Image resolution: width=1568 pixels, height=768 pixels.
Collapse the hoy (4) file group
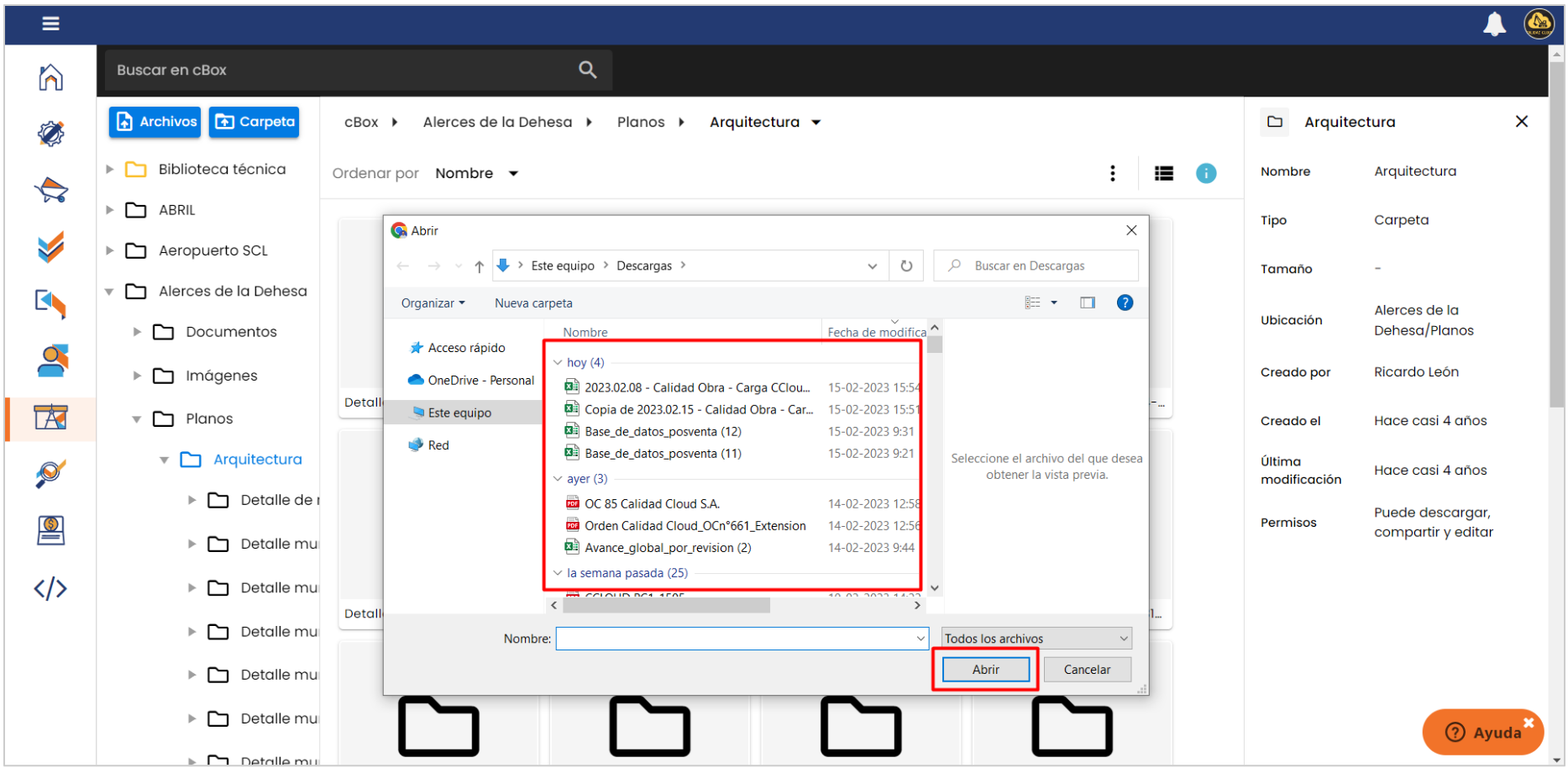[x=558, y=363]
